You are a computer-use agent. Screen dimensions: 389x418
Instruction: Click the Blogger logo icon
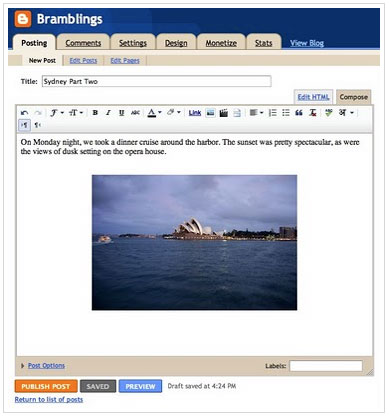23,19
